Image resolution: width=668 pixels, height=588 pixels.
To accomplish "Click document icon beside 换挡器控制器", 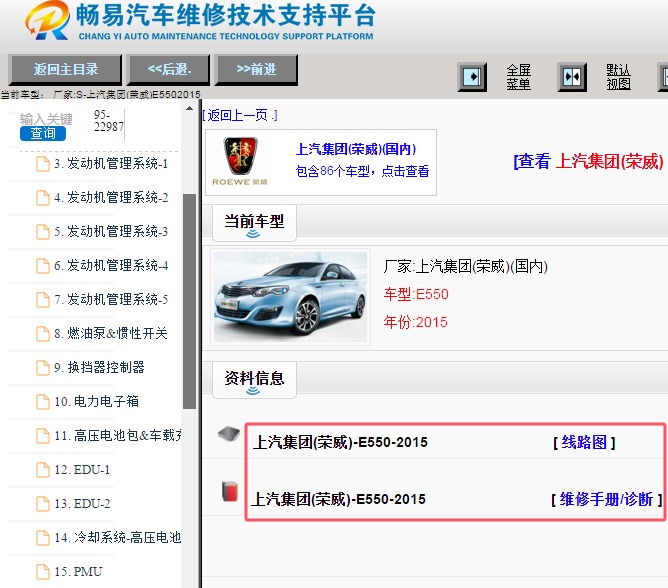I will click(x=43, y=368).
